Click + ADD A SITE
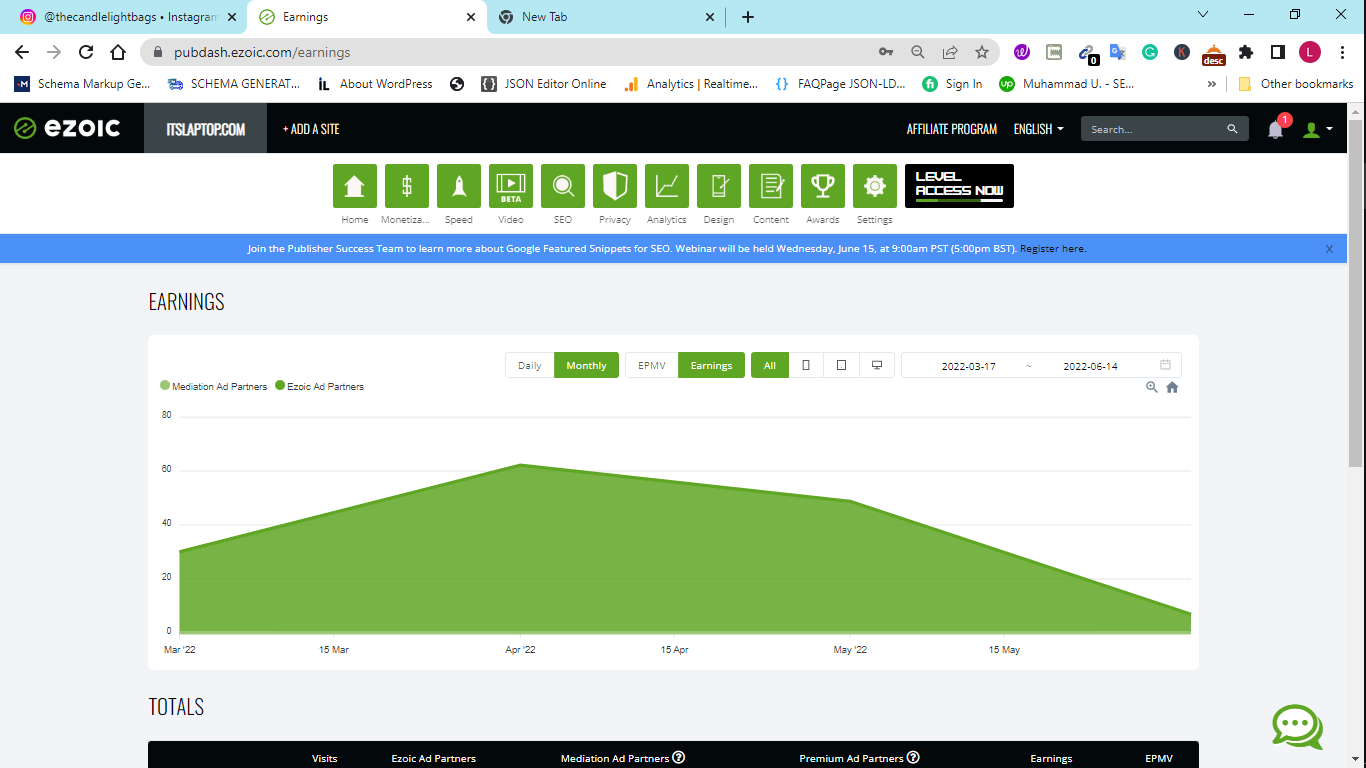The width and height of the screenshot is (1366, 768). [x=311, y=129]
